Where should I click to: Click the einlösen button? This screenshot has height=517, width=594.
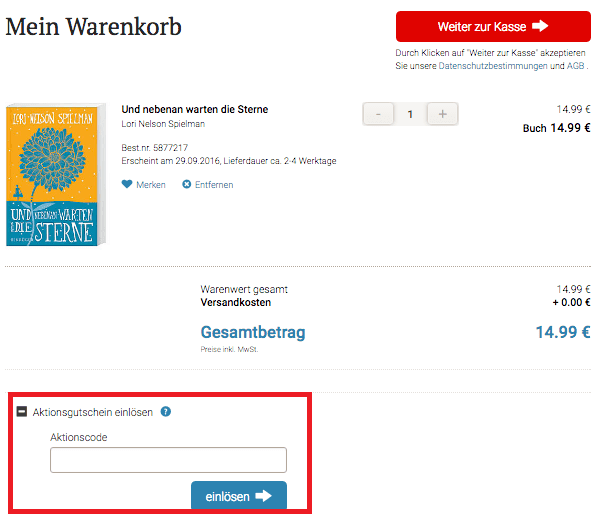239,495
